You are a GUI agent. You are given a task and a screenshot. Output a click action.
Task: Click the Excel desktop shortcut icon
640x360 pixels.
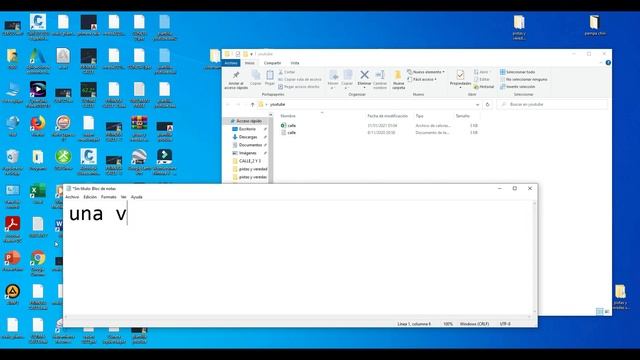point(38,191)
